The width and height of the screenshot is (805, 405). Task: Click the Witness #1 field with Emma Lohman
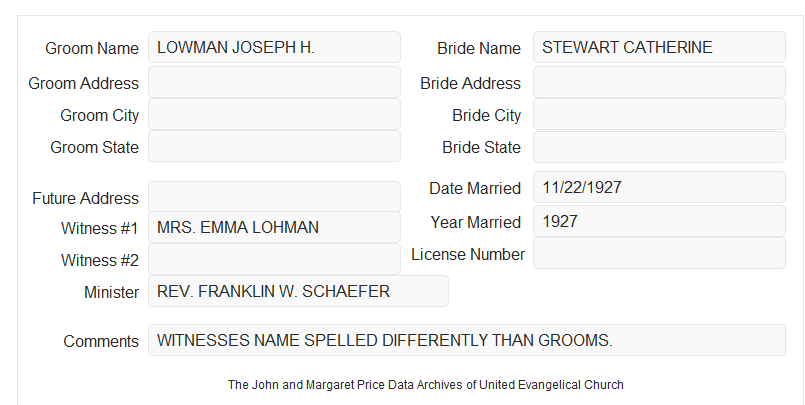point(274,227)
